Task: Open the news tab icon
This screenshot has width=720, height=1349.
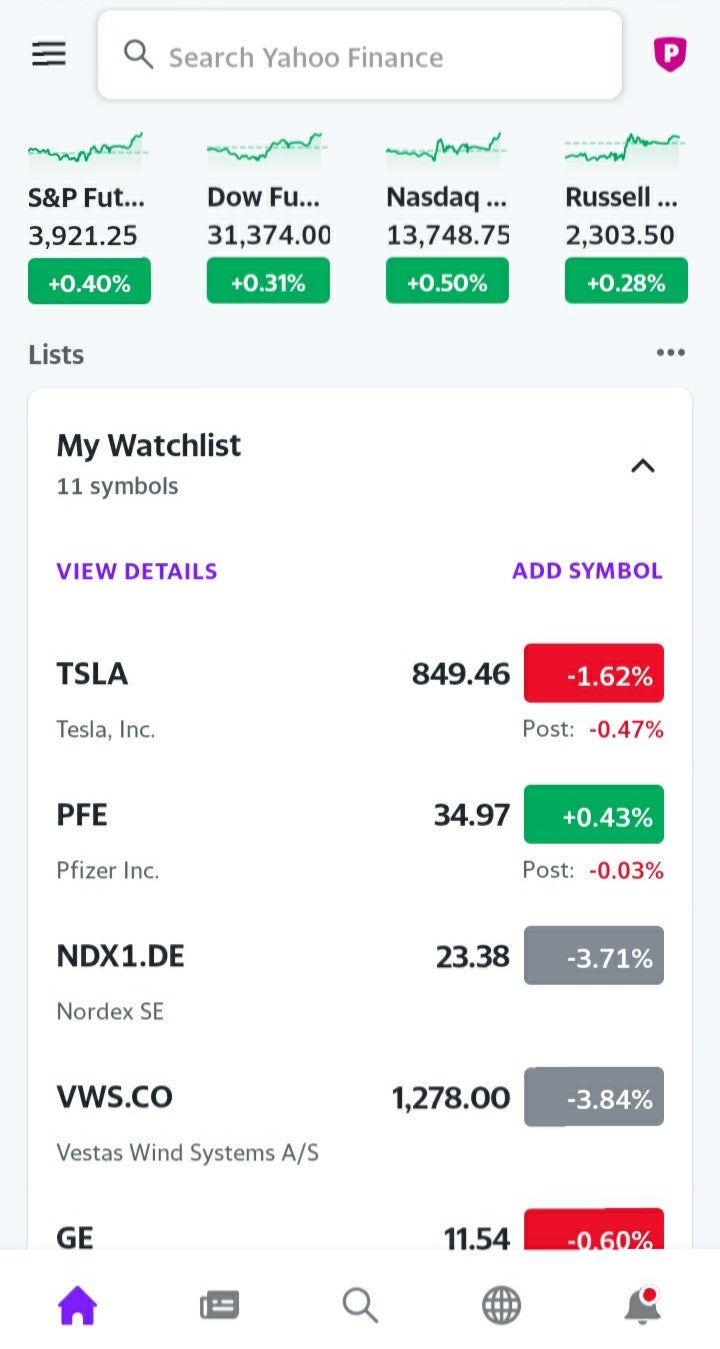Action: click(x=219, y=1305)
